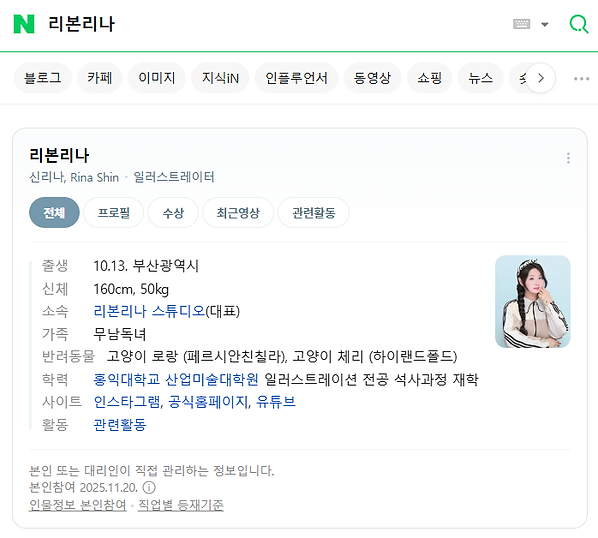Open the 유튜브 site link
Viewport: 598px width, 538px height.
pos(276,402)
